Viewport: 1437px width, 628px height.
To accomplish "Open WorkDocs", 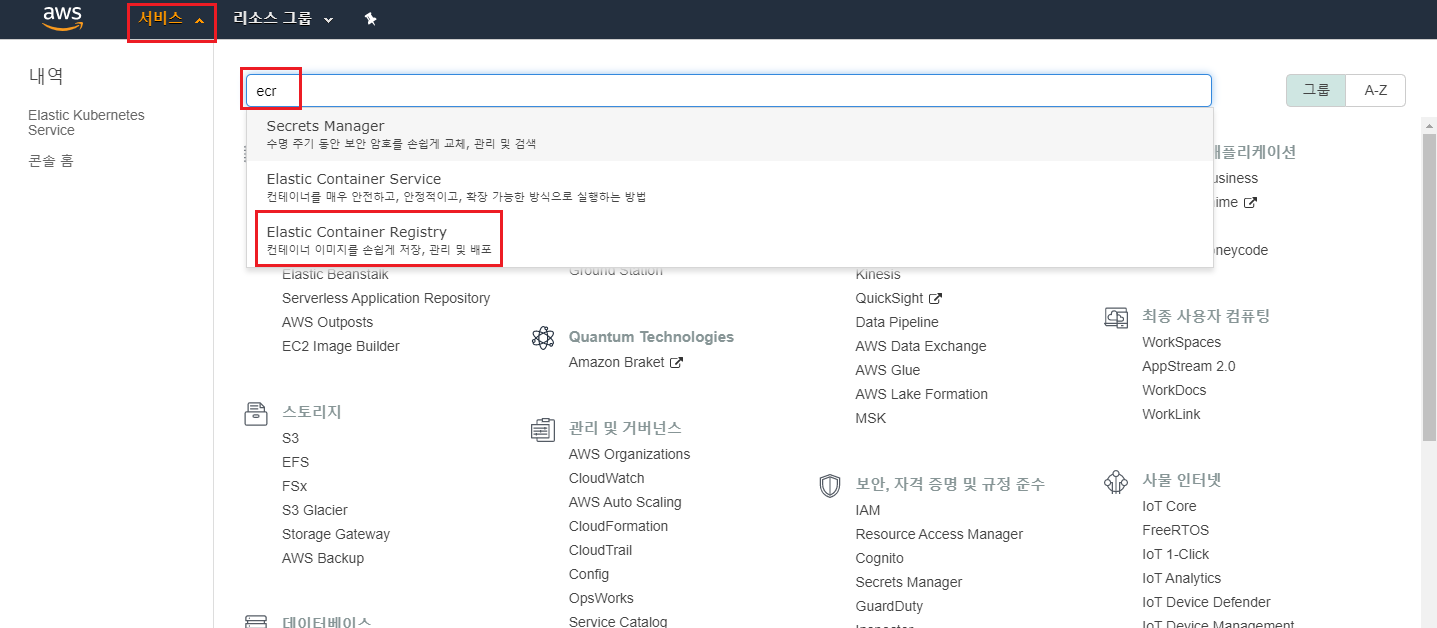I will coord(1174,390).
